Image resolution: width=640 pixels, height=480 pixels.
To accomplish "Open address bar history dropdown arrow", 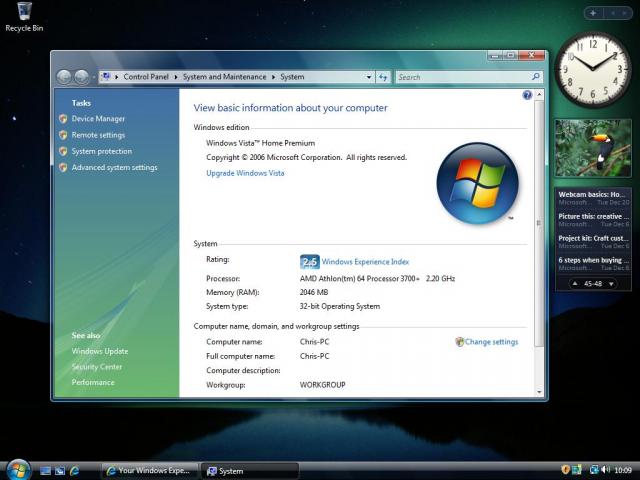I will pos(369,77).
